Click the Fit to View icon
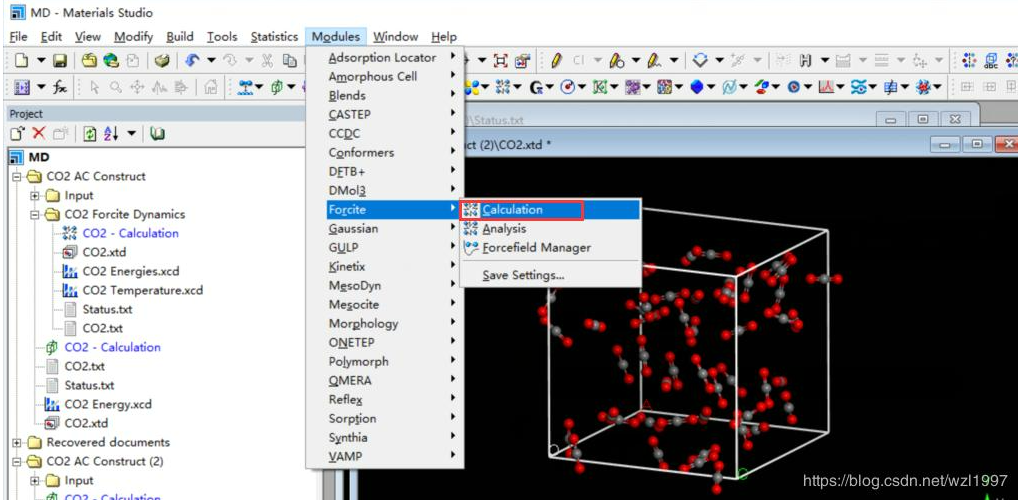The image size is (1018, 501). [x=501, y=61]
